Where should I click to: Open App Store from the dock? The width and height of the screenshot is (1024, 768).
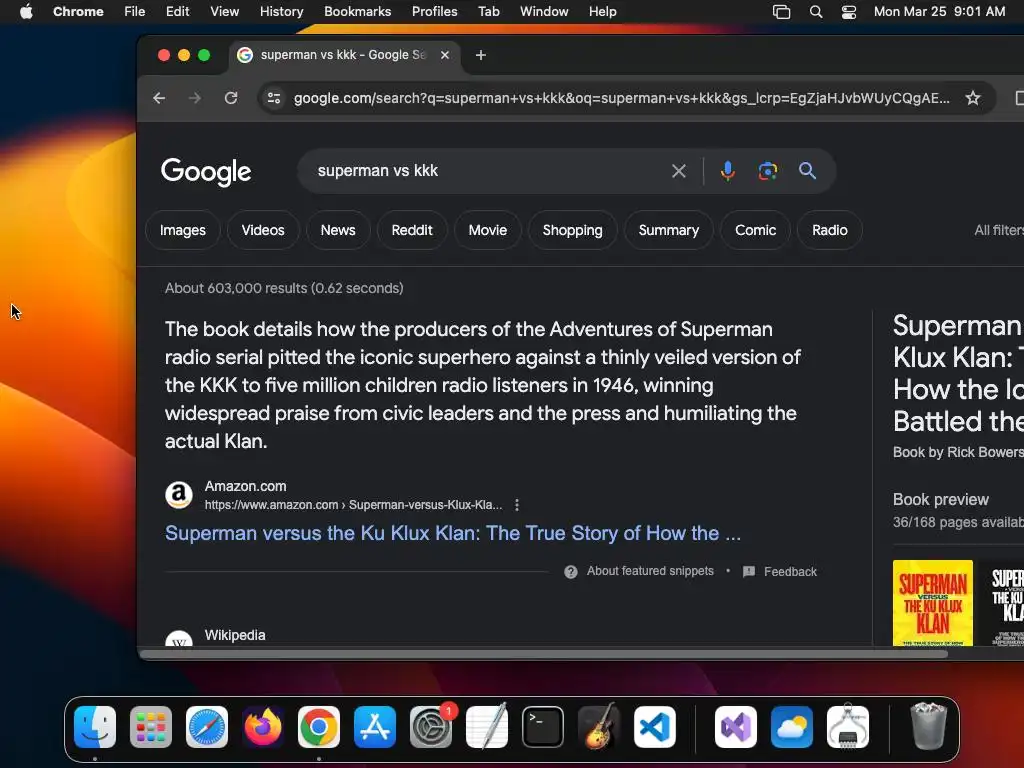[375, 727]
